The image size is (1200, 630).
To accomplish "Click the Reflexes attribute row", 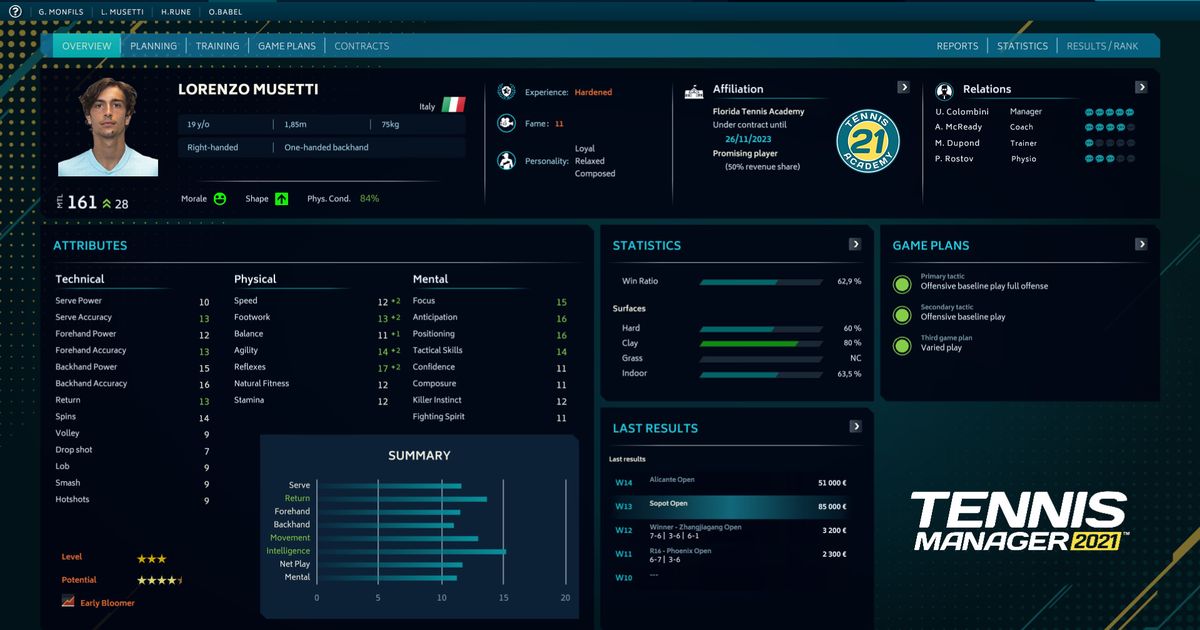I will point(318,367).
